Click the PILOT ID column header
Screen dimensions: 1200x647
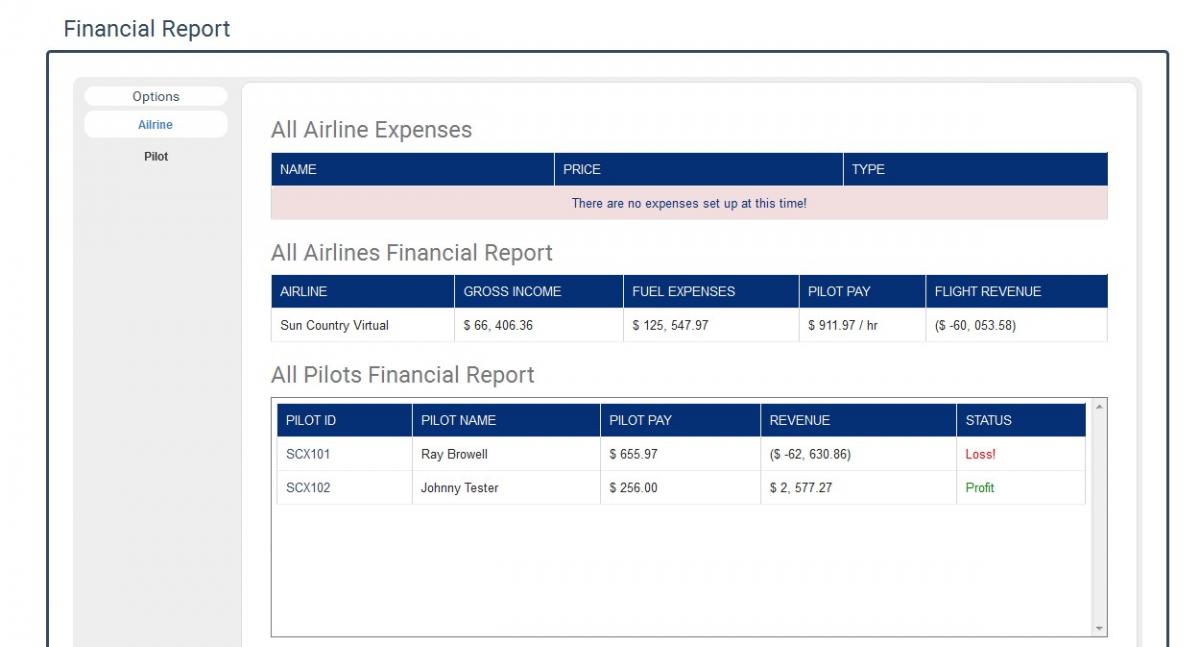click(x=344, y=420)
